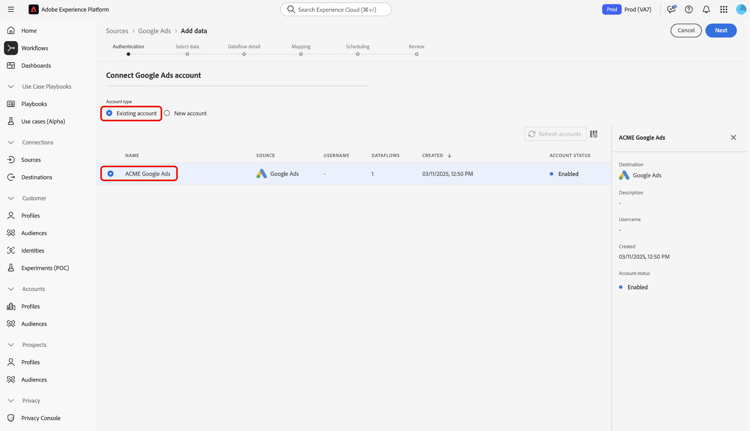Click the Destinations sidebar icon
This screenshot has height=431, width=750.
(11, 177)
